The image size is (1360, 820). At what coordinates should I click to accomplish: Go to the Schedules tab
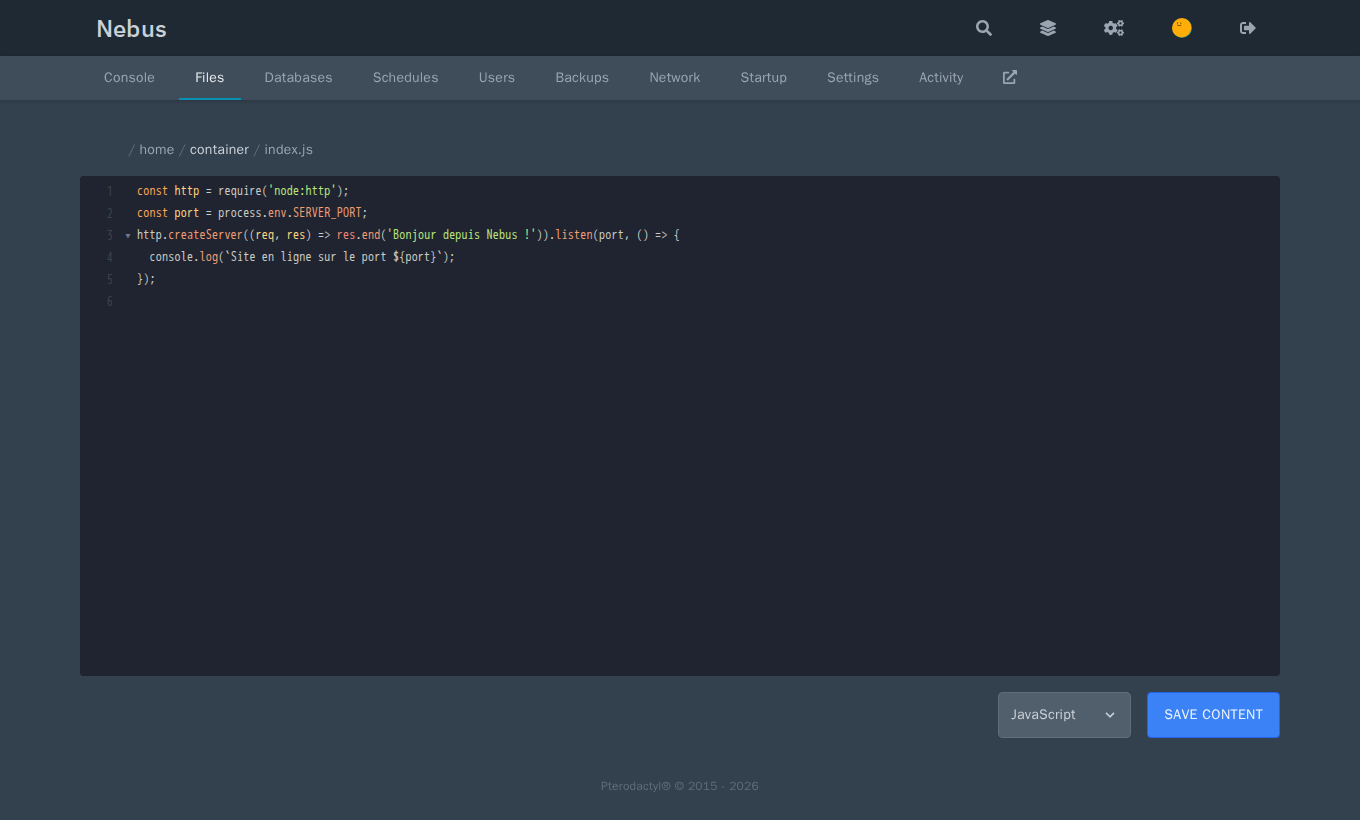coord(406,78)
